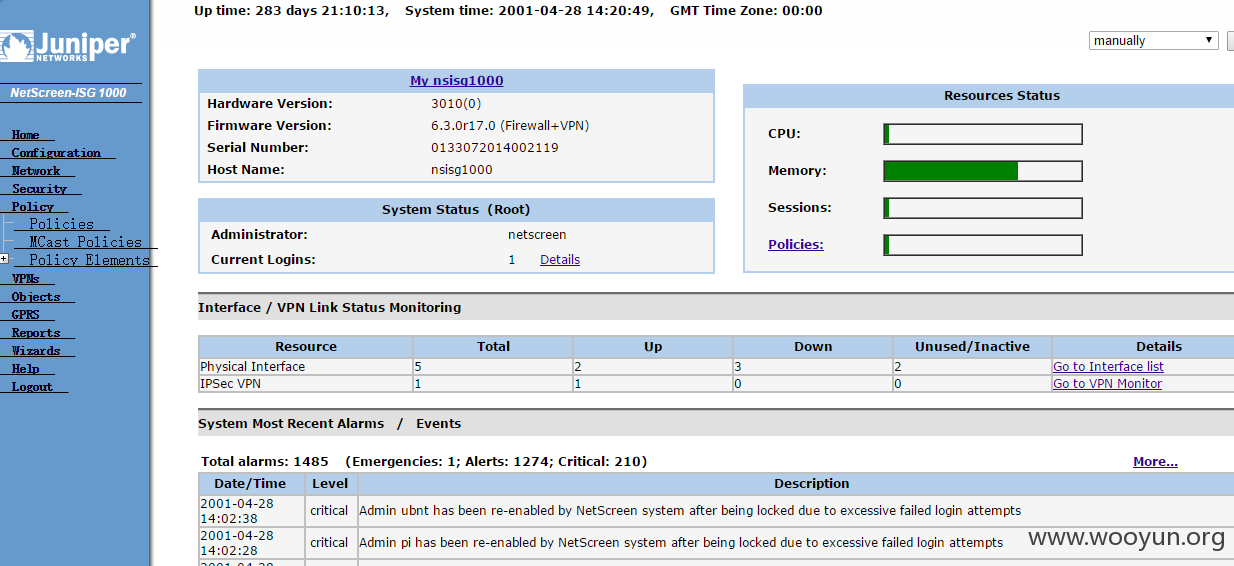Click the Unused/Inactive column header
Screen dimensions: 1234x566
pos(972,347)
